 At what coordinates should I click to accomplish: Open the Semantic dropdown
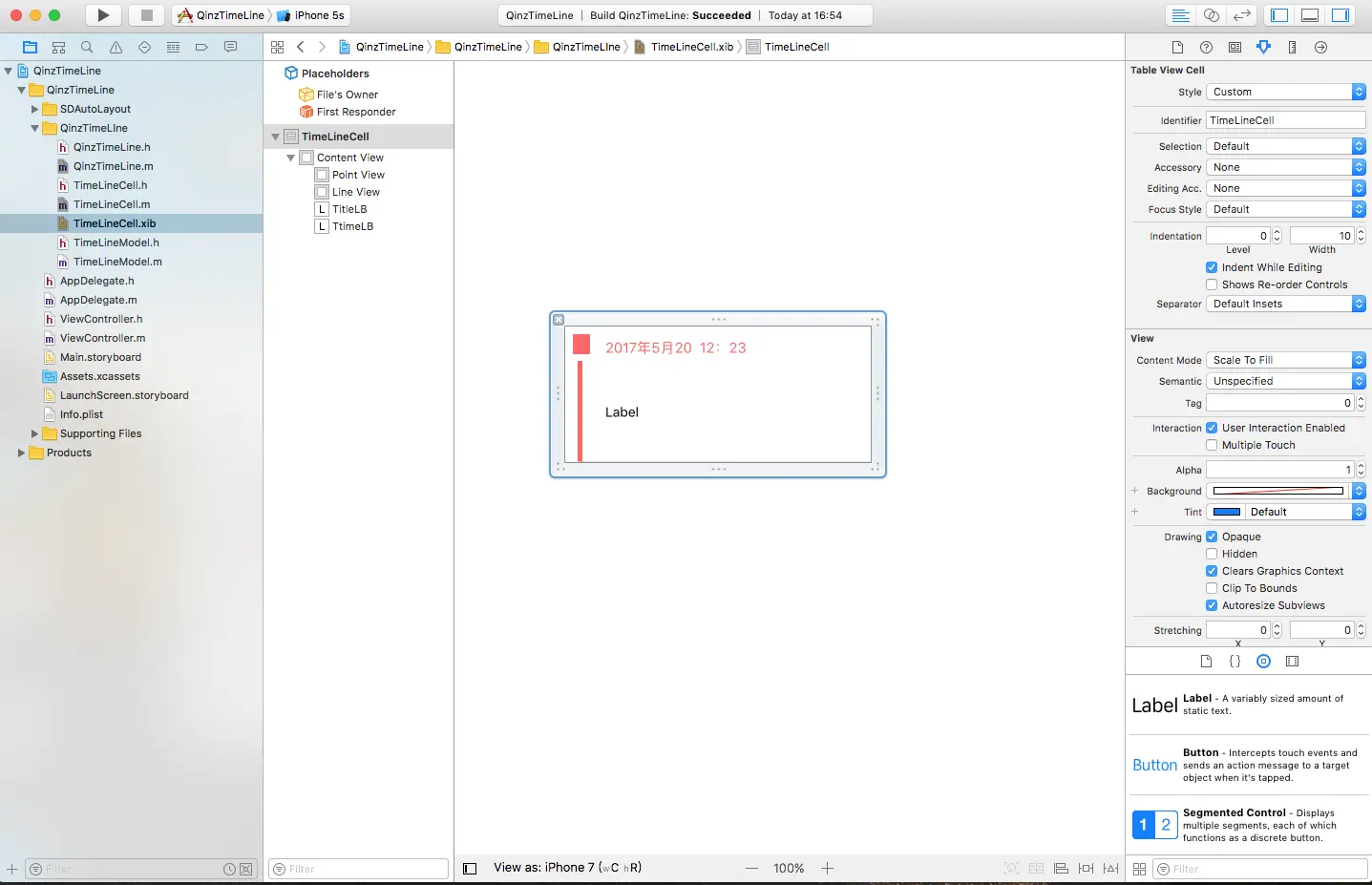[x=1286, y=381]
